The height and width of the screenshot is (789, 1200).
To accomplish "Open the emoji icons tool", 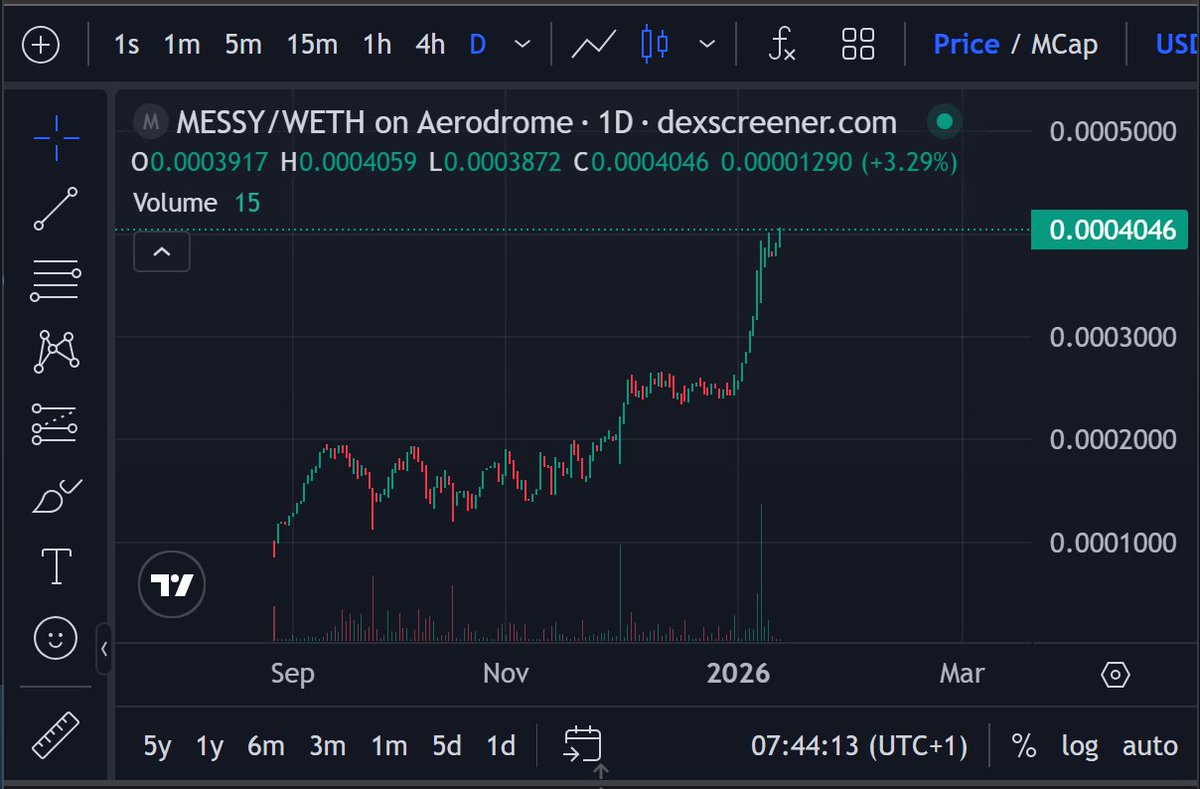I will (56, 637).
